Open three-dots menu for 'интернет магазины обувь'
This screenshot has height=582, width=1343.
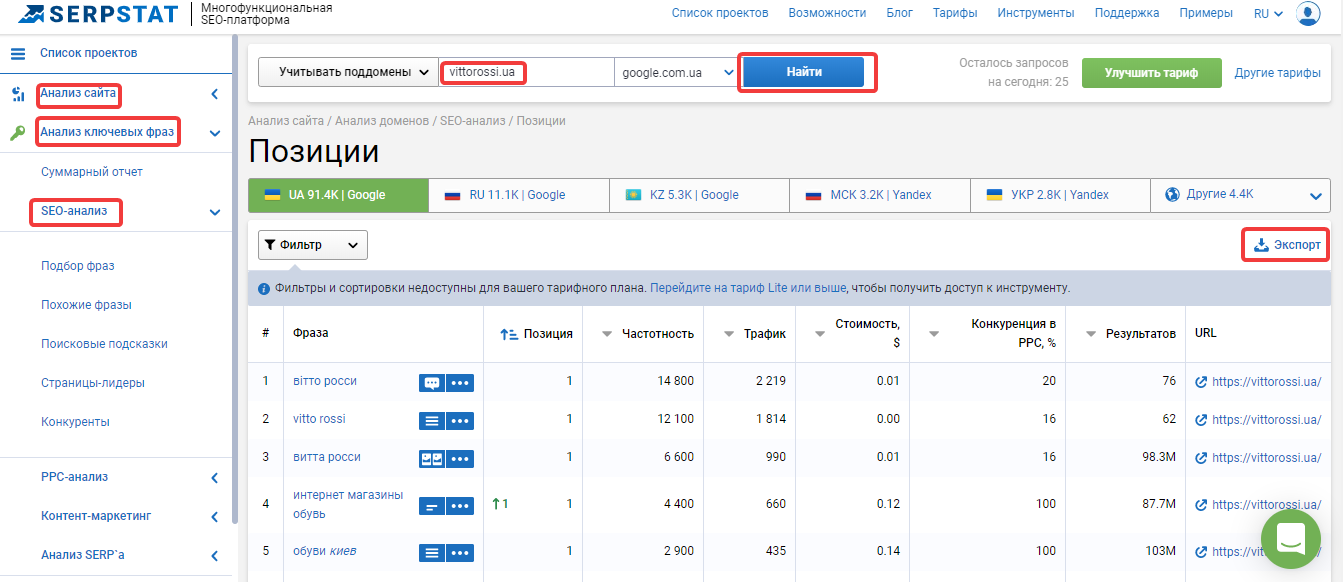(x=460, y=506)
